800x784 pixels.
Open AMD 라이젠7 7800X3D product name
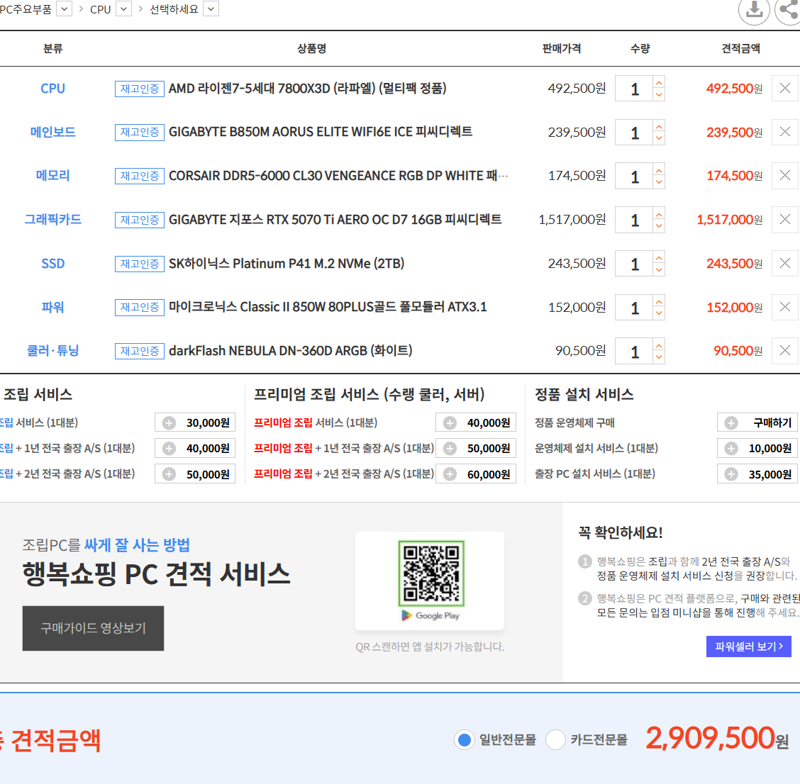tap(307, 88)
